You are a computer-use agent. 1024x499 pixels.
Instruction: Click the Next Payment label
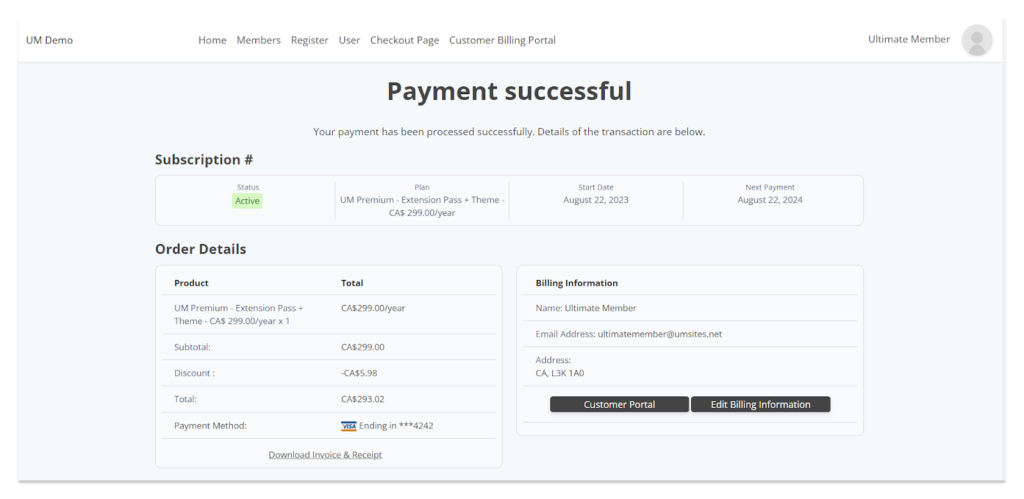770,187
